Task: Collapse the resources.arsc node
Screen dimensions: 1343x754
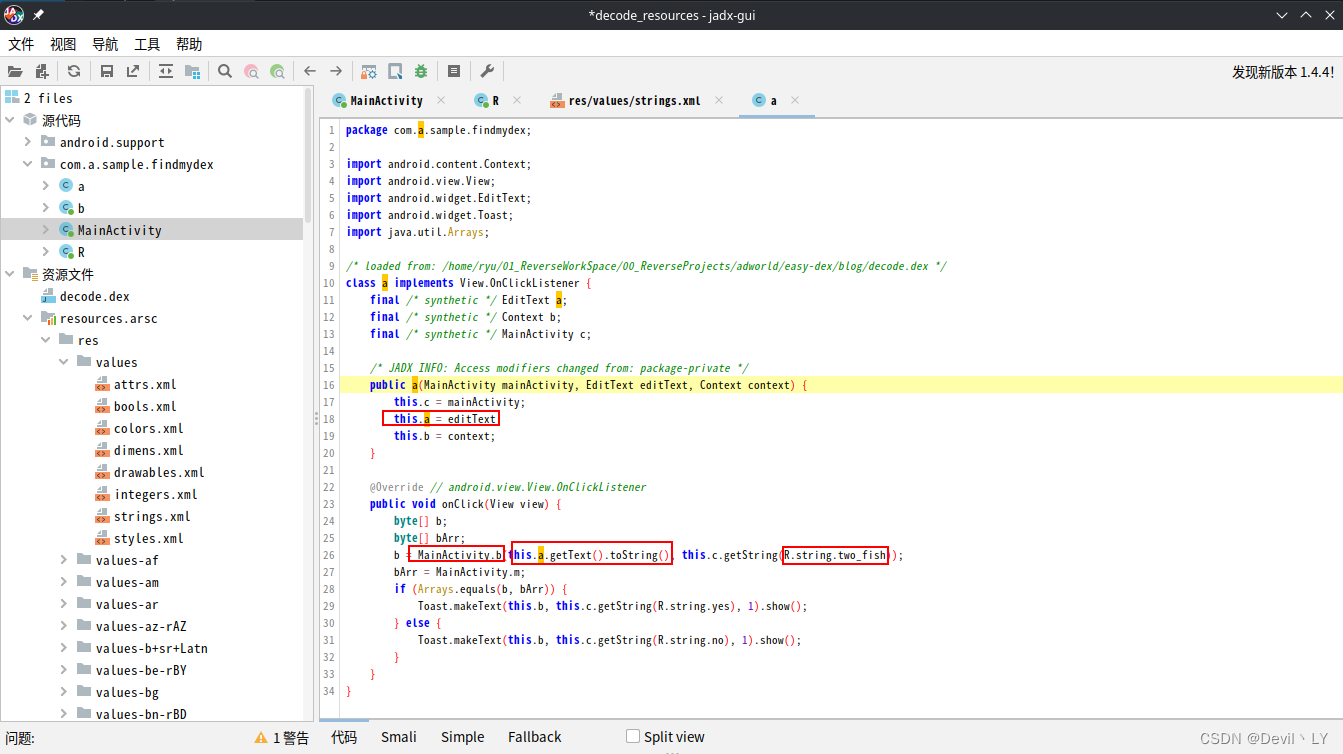Action: (x=28, y=318)
